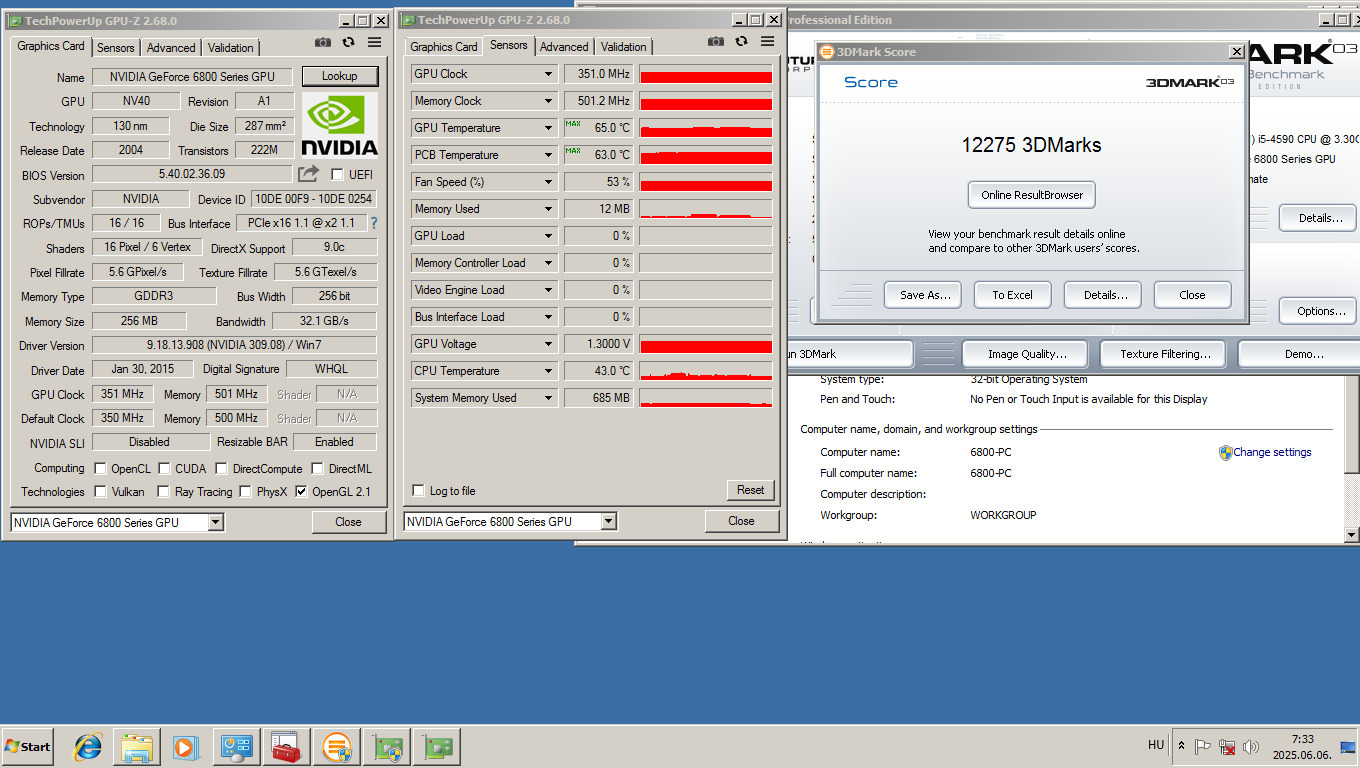Open Action Center flag icon in tray
Screen dimensions: 1360x768
[x=1203, y=747]
